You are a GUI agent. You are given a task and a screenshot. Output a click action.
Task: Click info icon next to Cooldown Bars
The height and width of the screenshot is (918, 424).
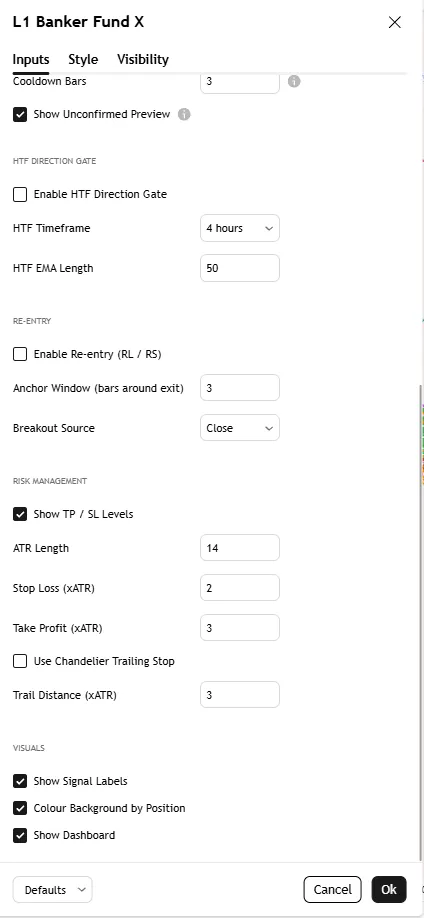pyautogui.click(x=294, y=81)
